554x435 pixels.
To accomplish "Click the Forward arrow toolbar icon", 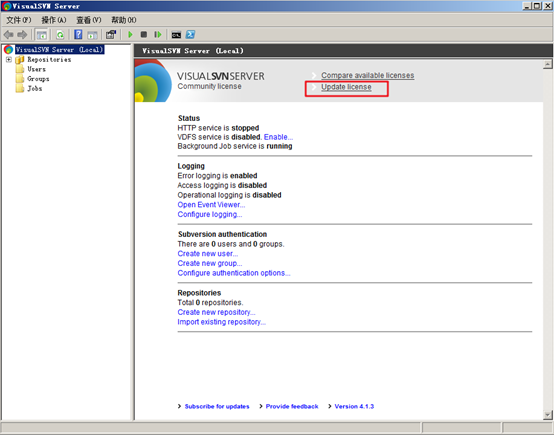I will 22,35.
